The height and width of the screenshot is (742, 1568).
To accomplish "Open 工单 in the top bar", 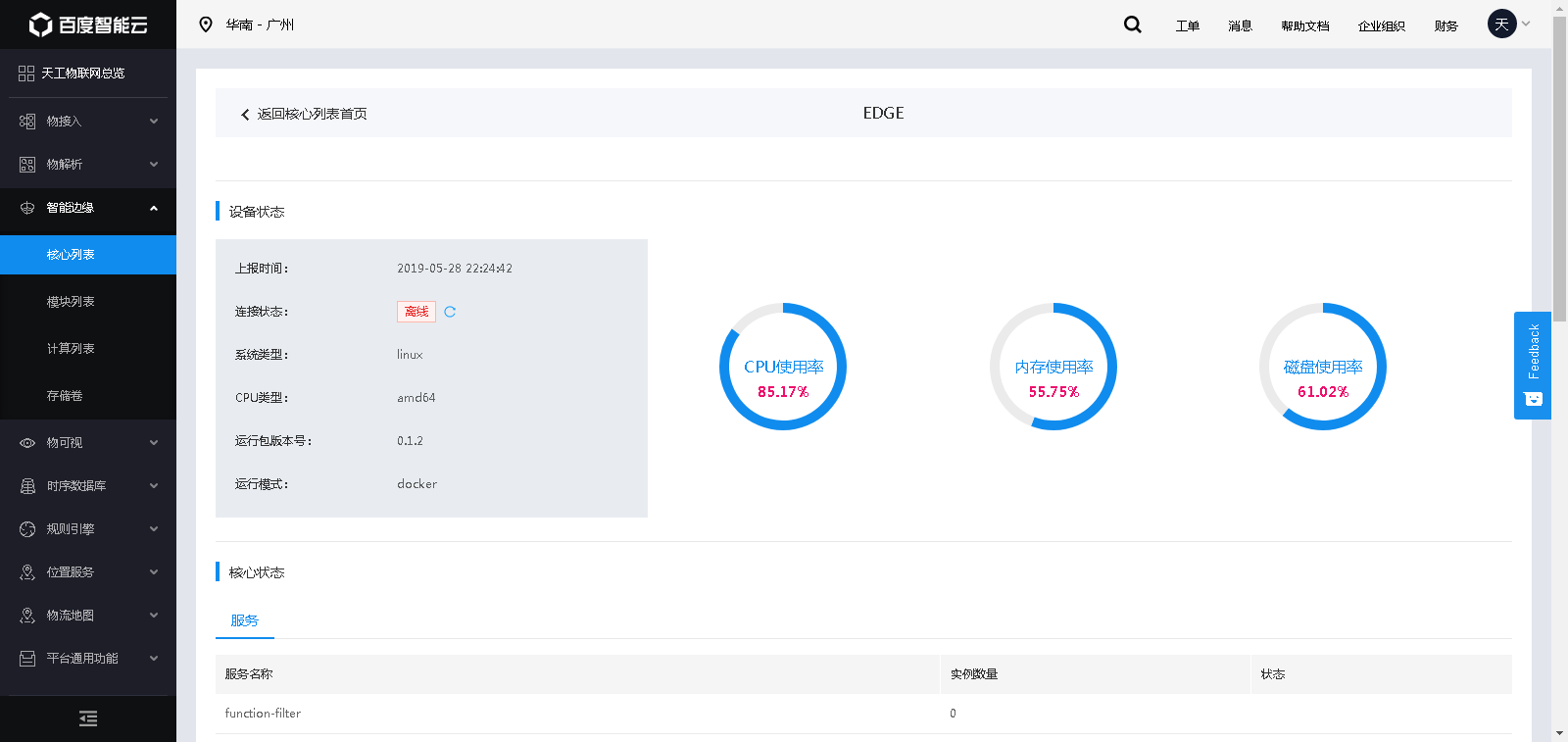I will point(1188,25).
